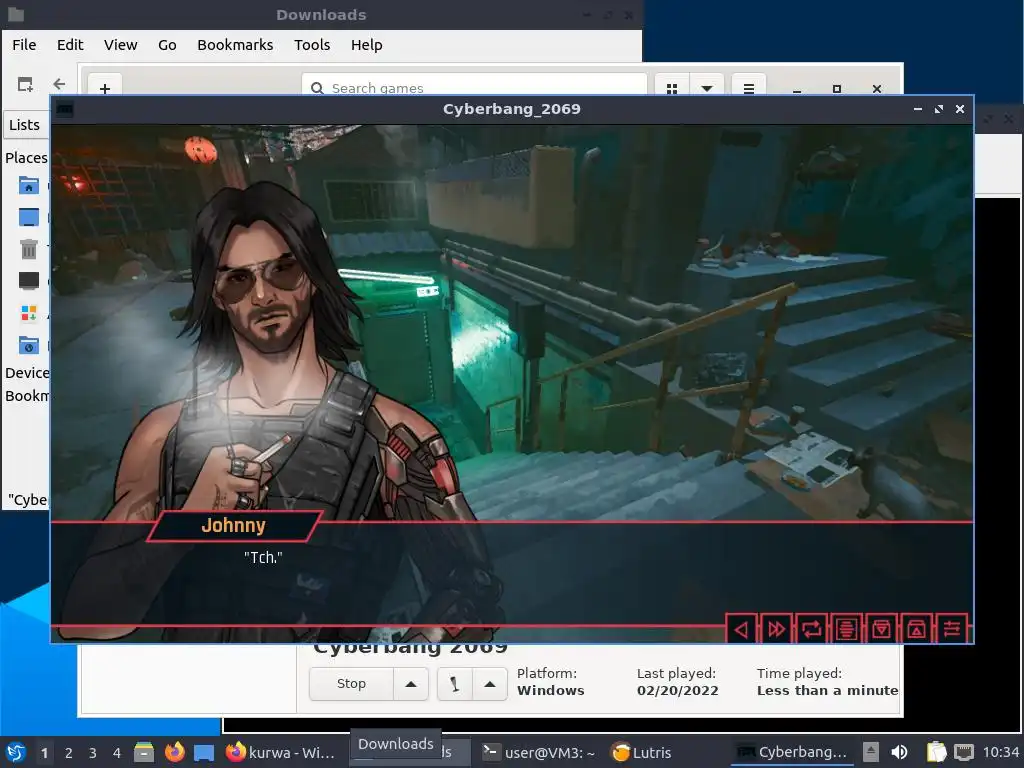
Task: Open the File menu in Downloads window
Action: [x=24, y=45]
